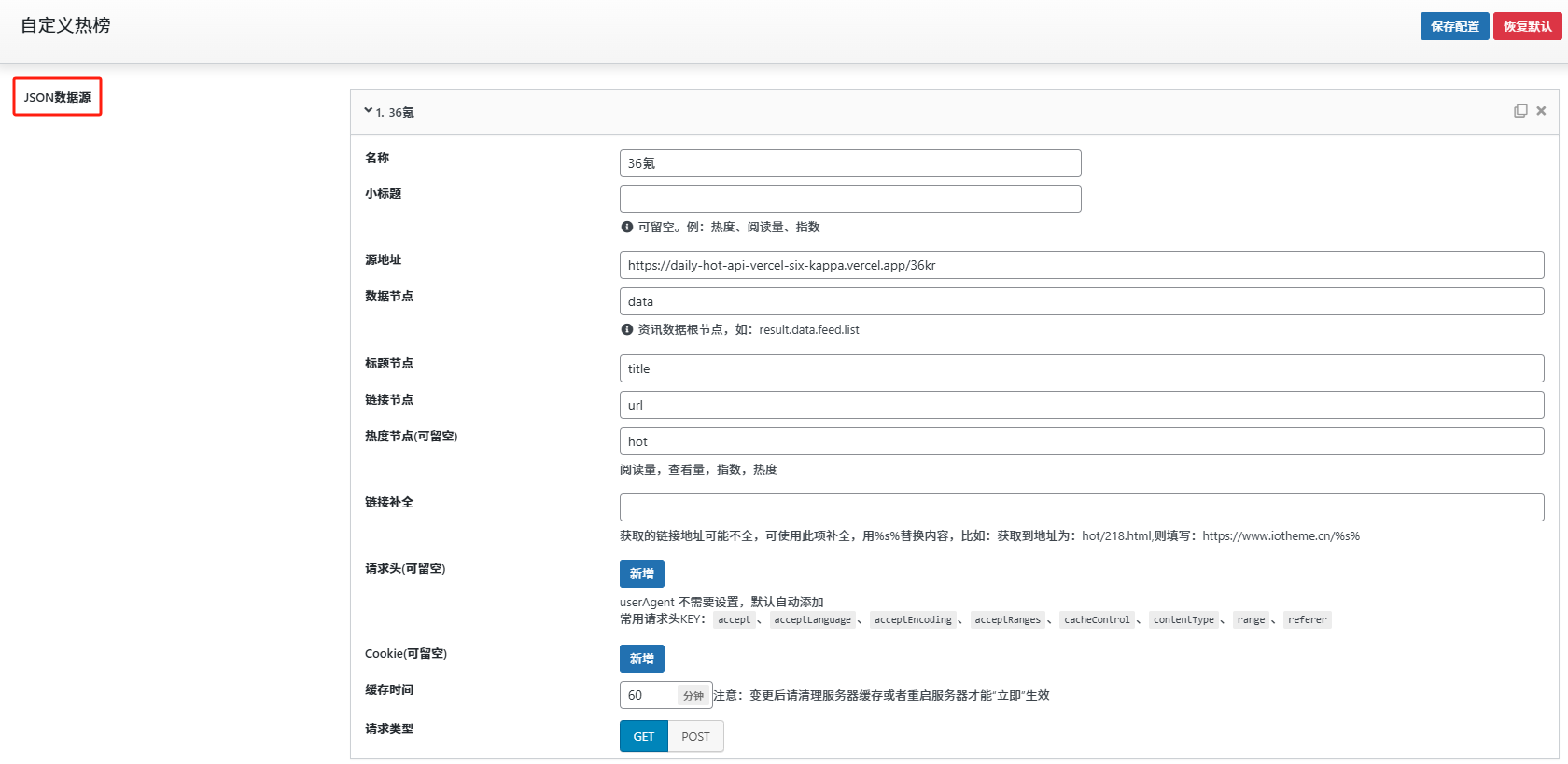The height and width of the screenshot is (764, 1568).
Task: Duplicate the 36氪 source panel
Action: pyautogui.click(x=1520, y=111)
